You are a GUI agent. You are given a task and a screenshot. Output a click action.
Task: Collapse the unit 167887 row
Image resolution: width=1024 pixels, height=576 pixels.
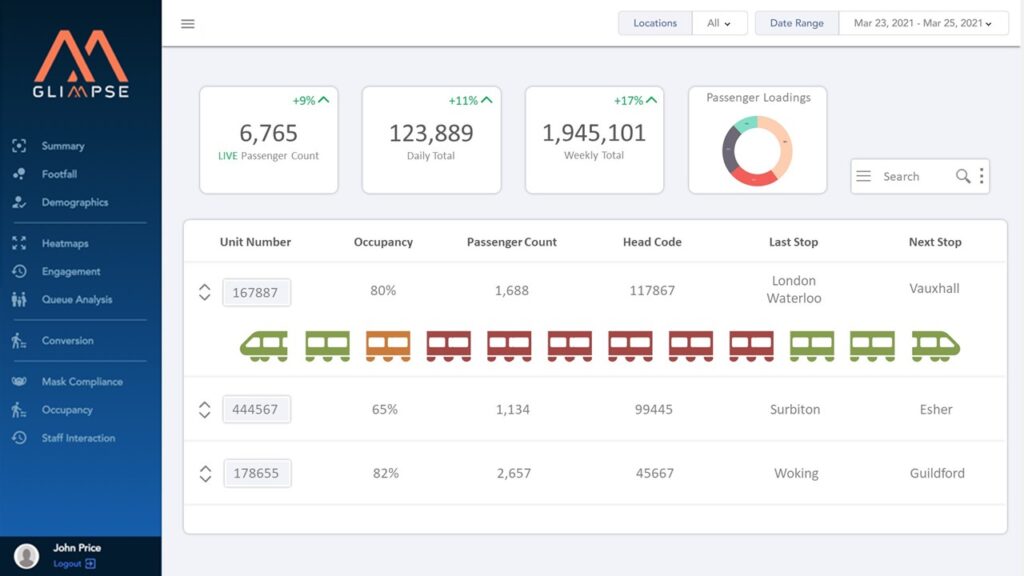(x=204, y=292)
